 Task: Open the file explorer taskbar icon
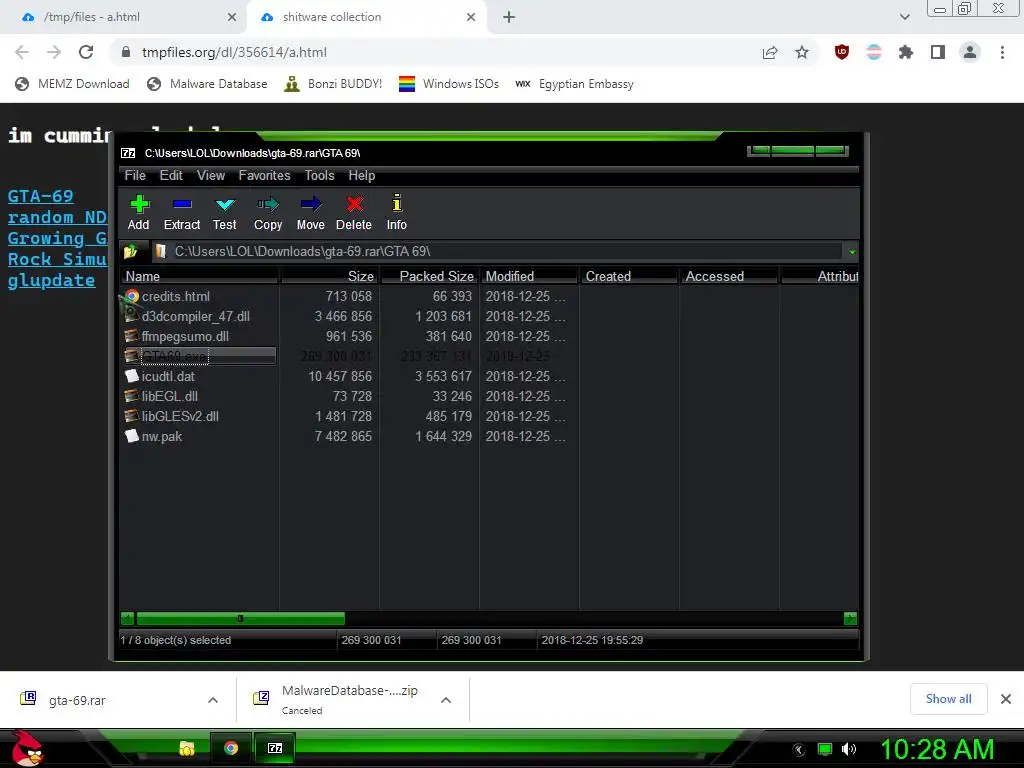point(187,748)
